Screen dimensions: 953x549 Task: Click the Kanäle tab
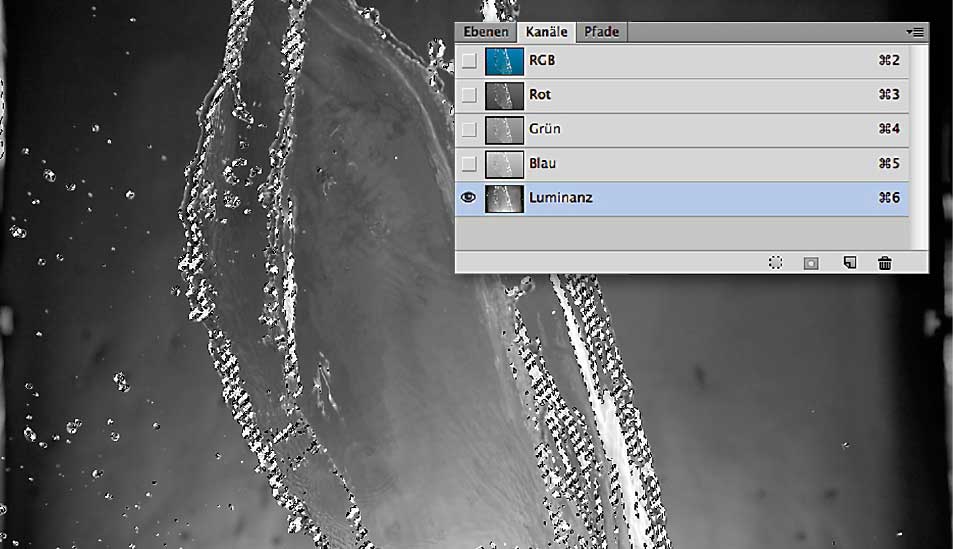(x=547, y=32)
